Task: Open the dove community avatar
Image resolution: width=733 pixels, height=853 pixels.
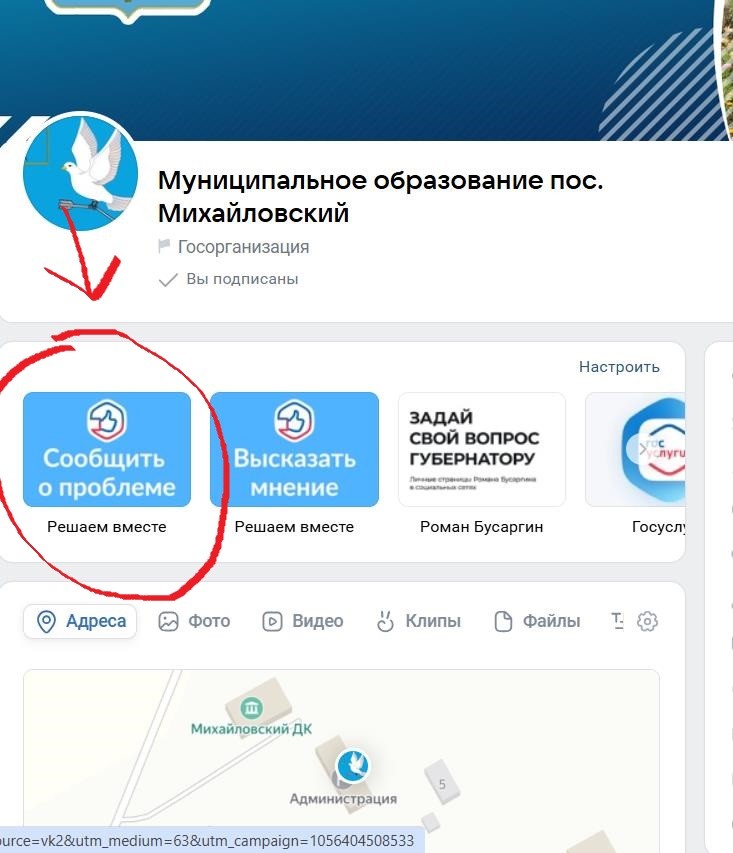Action: click(81, 173)
